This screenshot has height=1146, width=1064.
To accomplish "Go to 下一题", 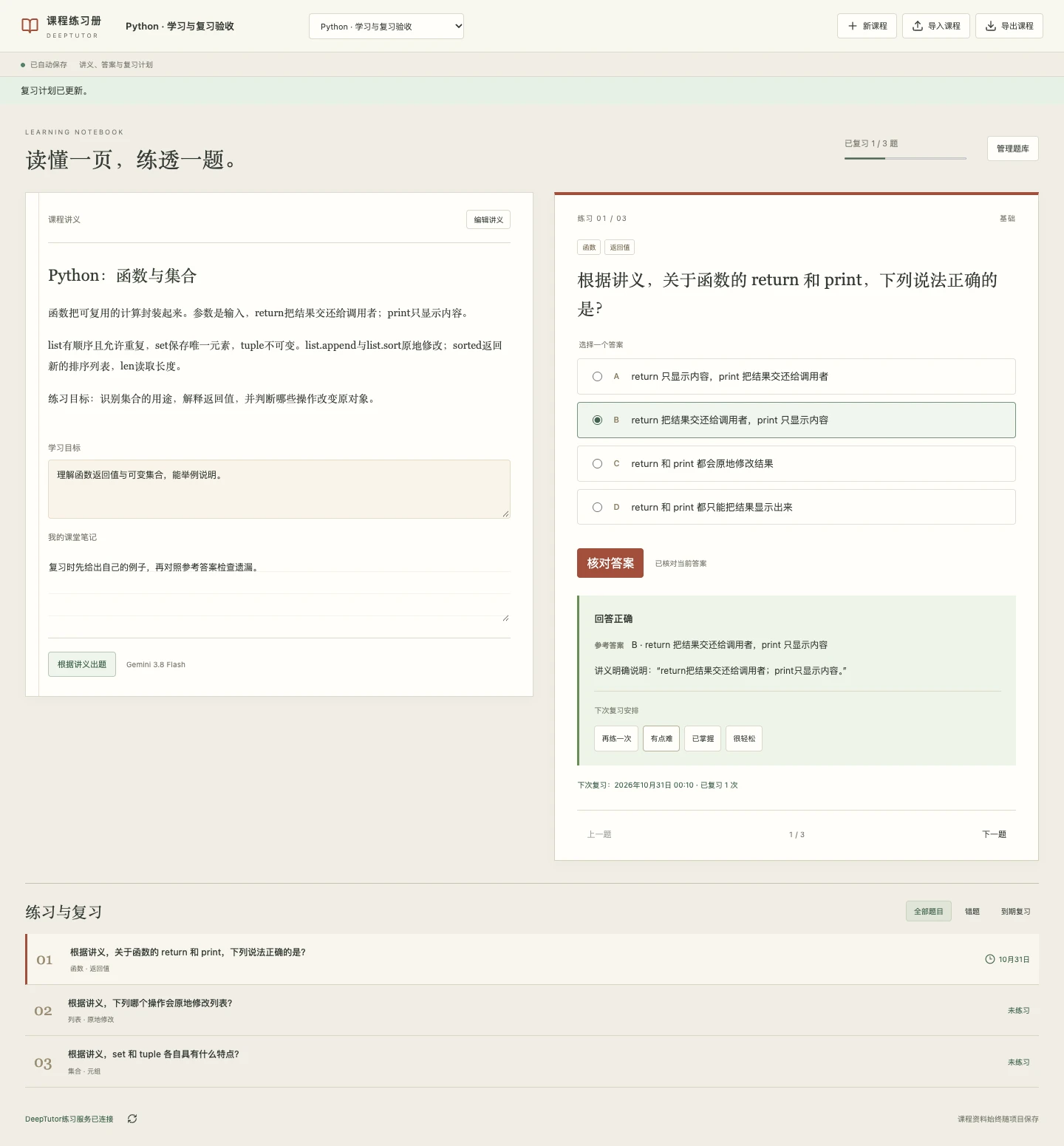I will [x=994, y=834].
